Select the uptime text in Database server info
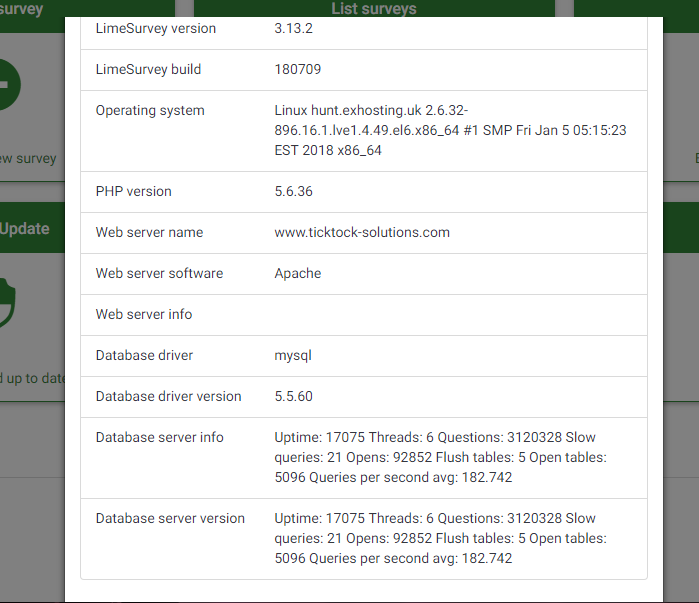The width and height of the screenshot is (699, 603). tap(440, 458)
